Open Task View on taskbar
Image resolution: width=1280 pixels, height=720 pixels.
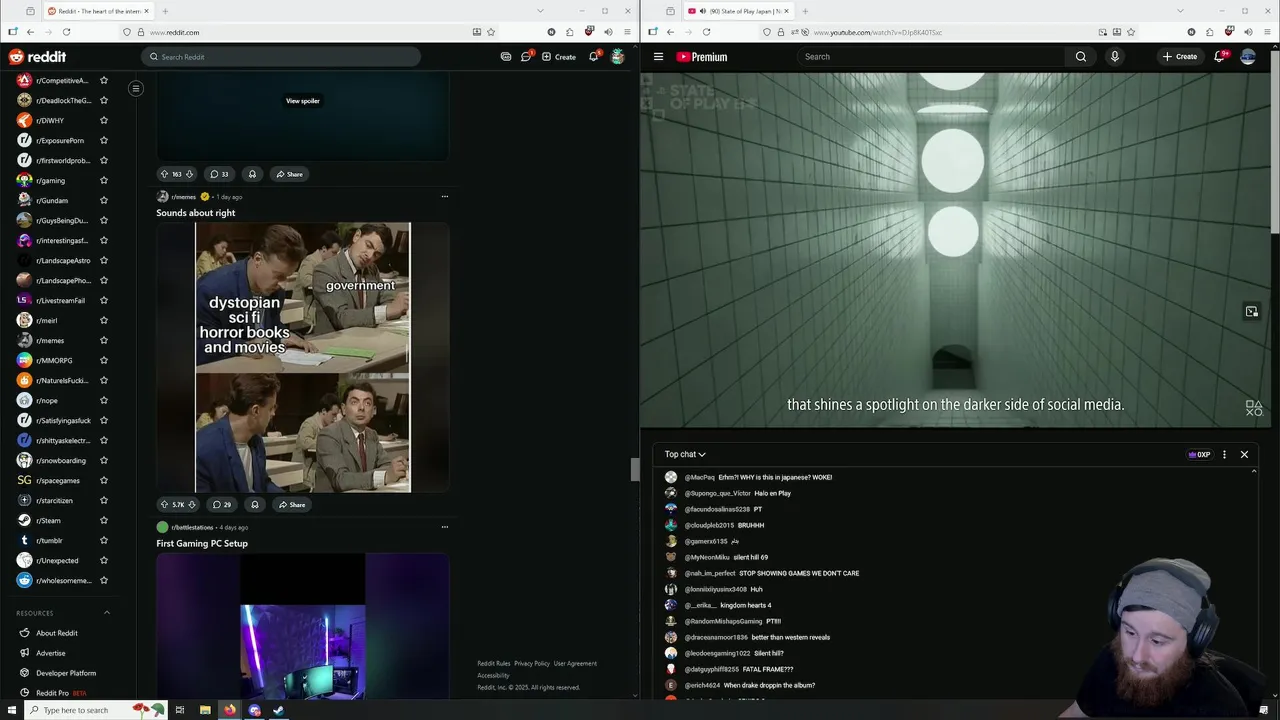click(180, 710)
